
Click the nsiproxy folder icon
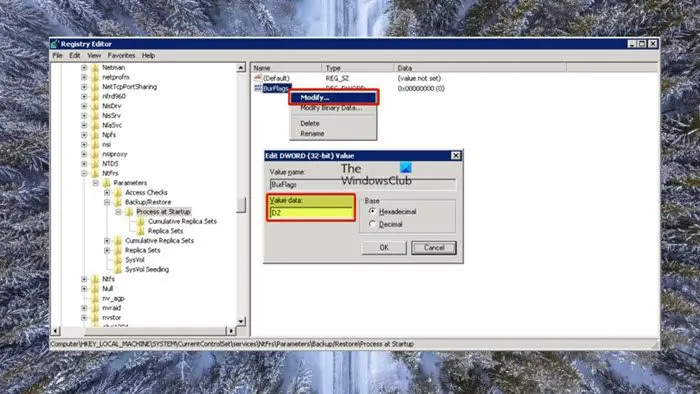pyautogui.click(x=95, y=154)
